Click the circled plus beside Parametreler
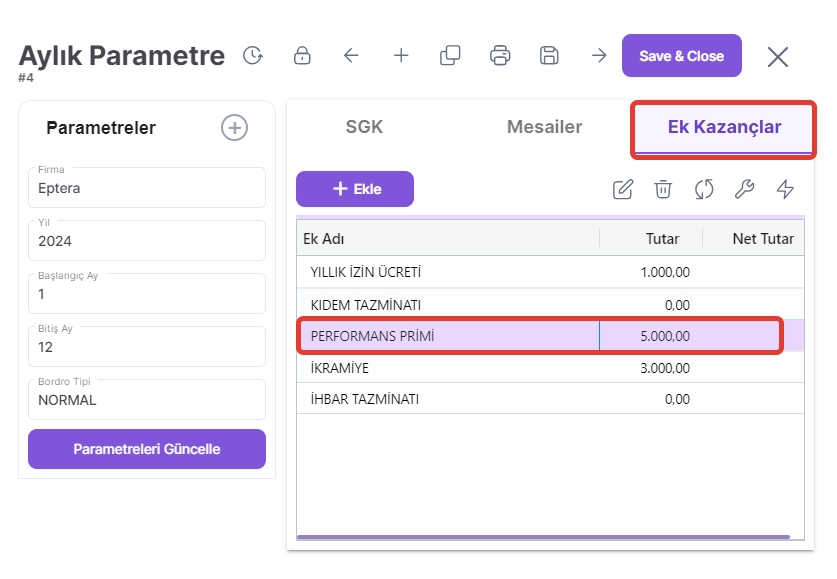The image size is (837, 579). 234,127
